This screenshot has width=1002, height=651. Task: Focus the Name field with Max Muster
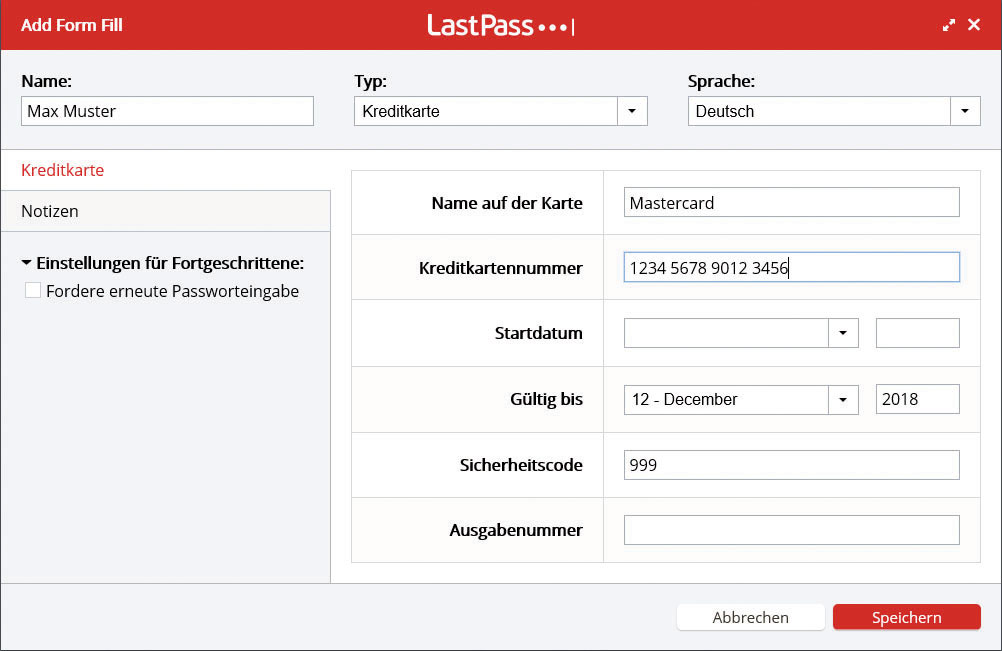coord(167,111)
